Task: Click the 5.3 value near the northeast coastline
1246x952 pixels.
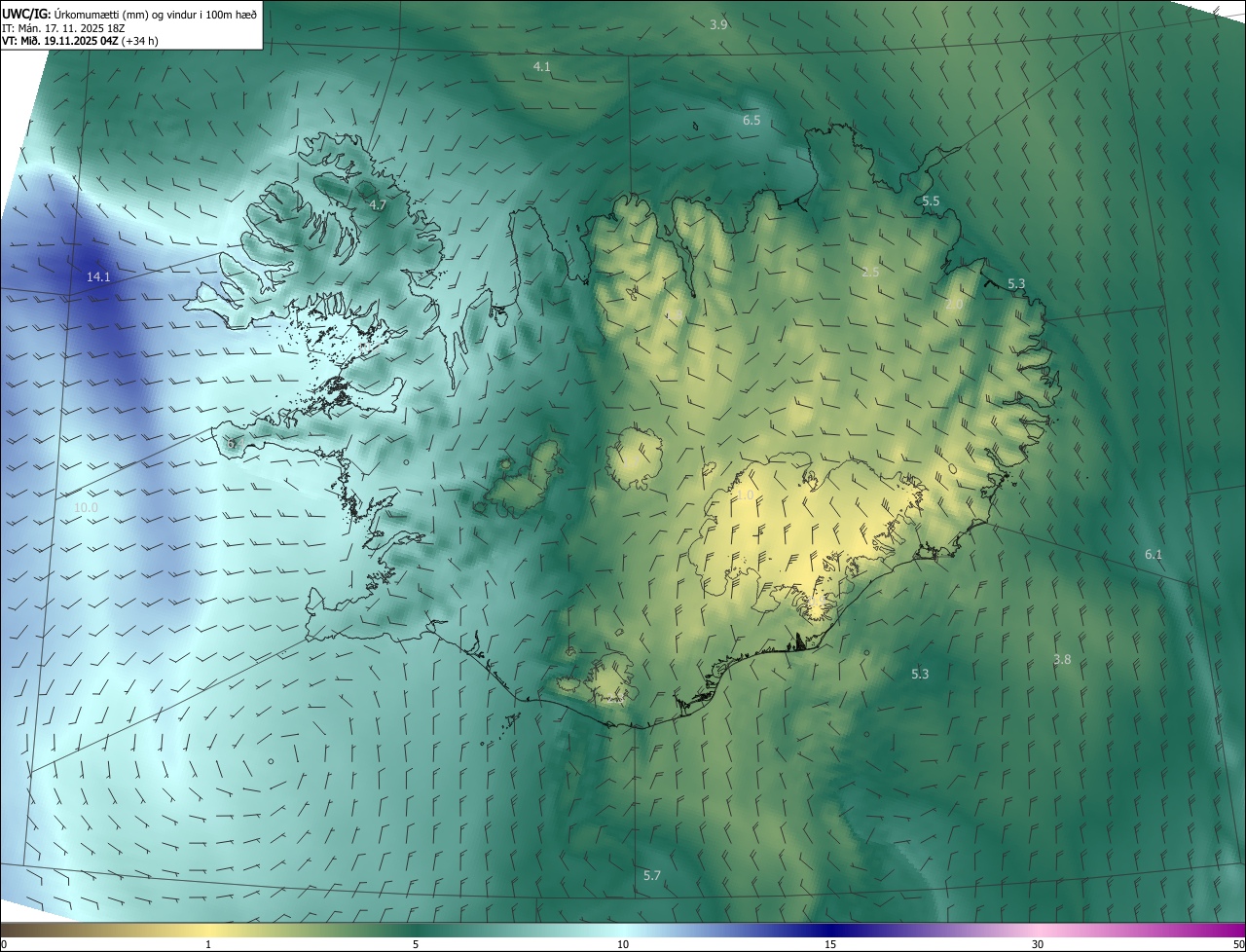Action: 1016,283
